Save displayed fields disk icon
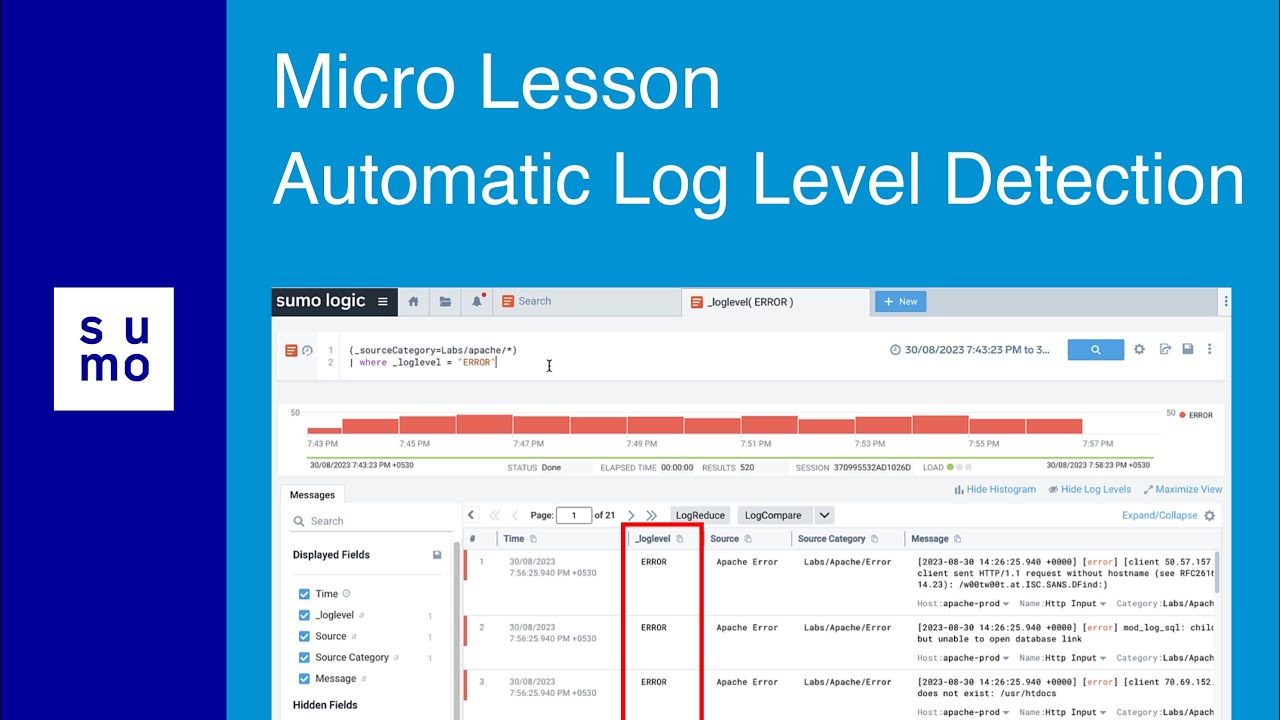The height and width of the screenshot is (720, 1280). [x=437, y=555]
